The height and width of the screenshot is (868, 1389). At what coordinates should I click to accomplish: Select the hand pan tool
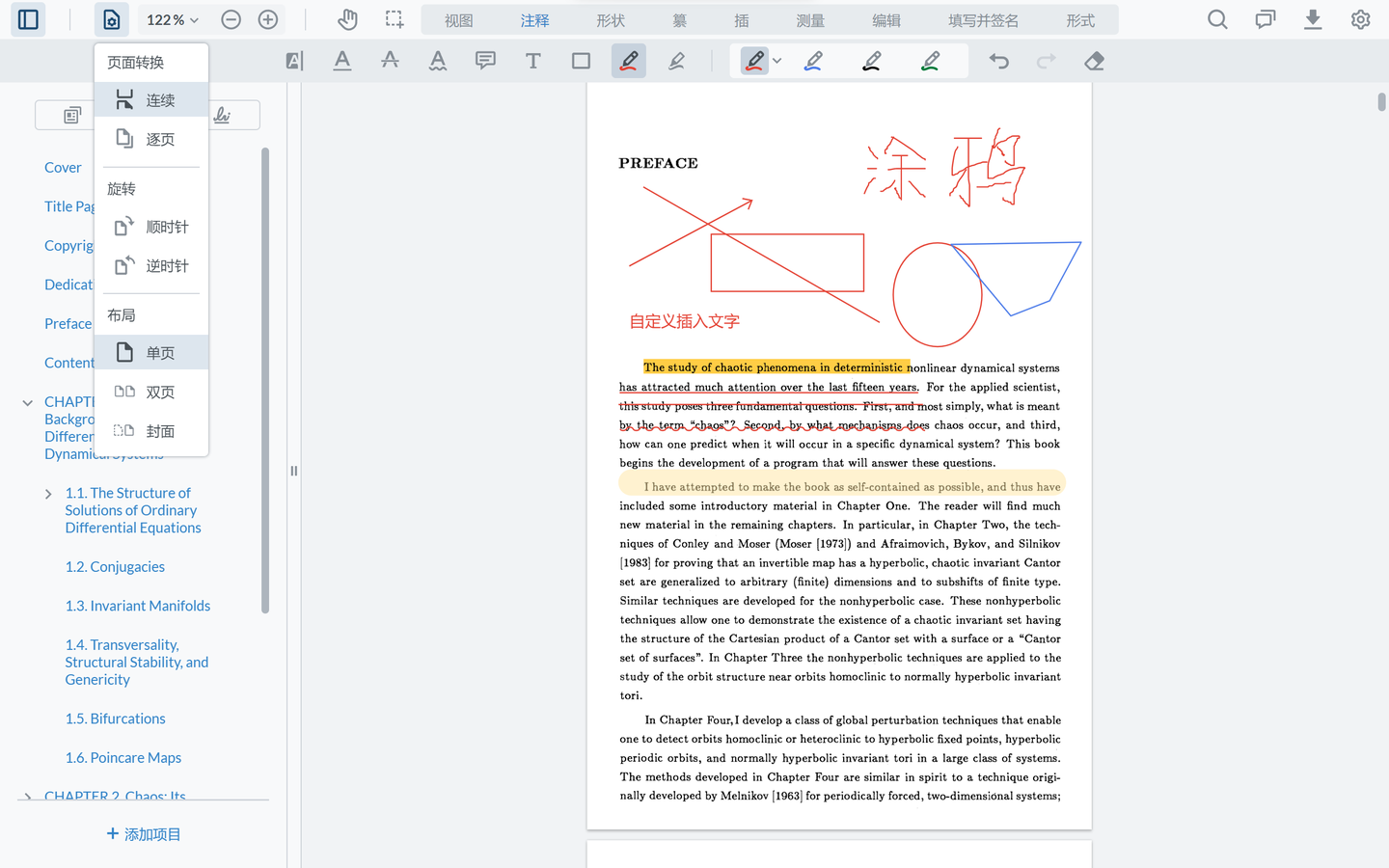347,19
